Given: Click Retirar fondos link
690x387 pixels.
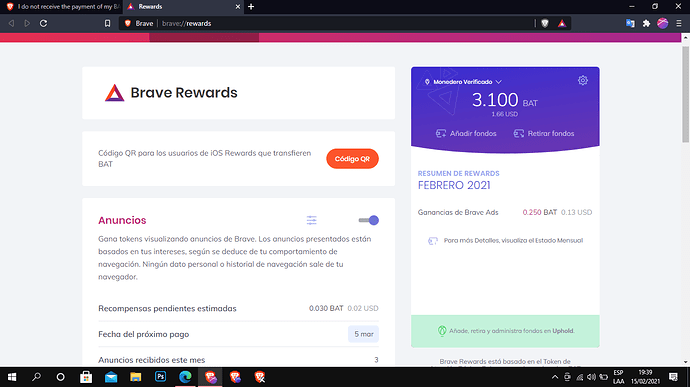Looking at the screenshot, I should coord(544,133).
